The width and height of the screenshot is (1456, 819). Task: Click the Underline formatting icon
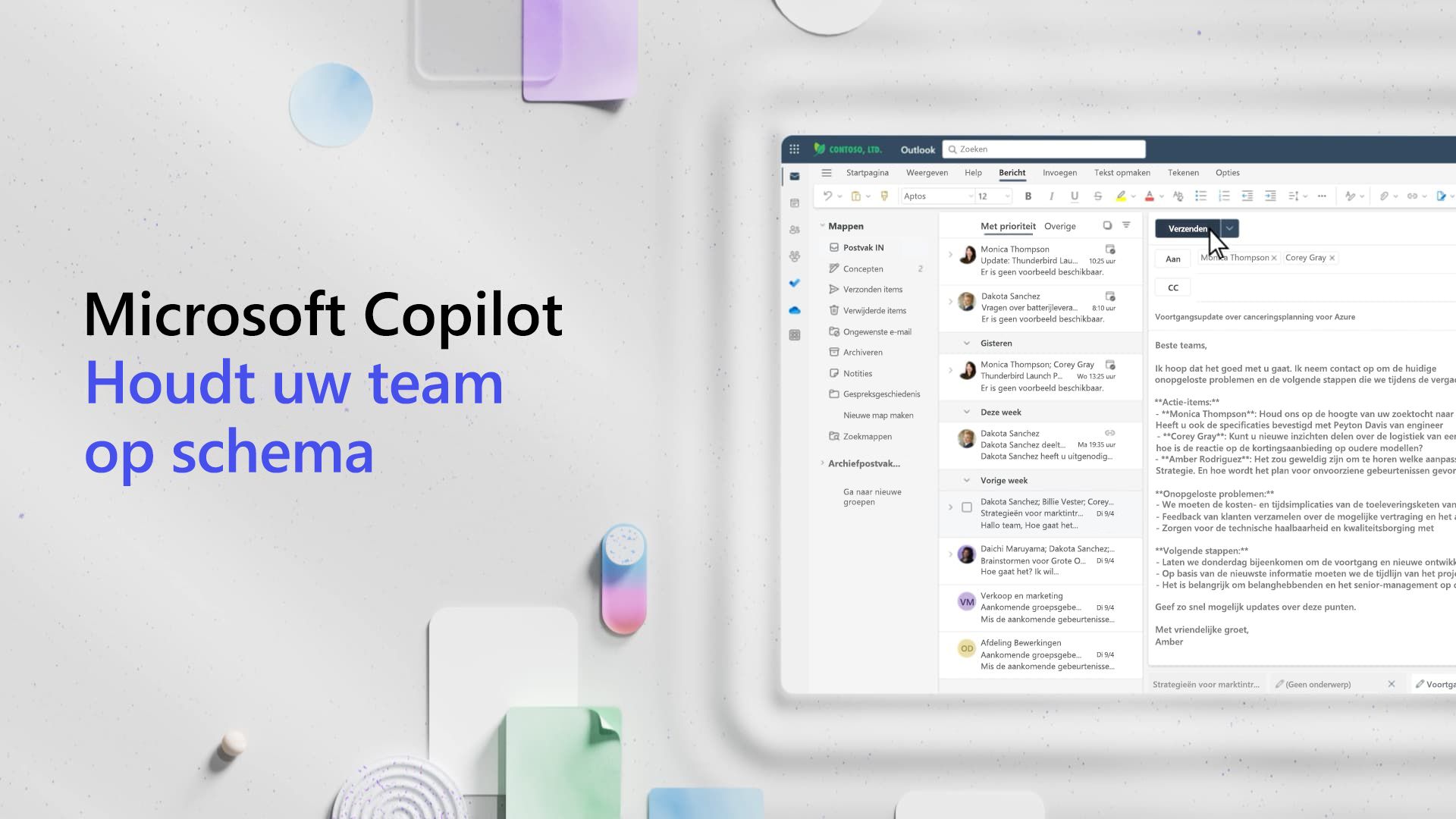click(1074, 195)
